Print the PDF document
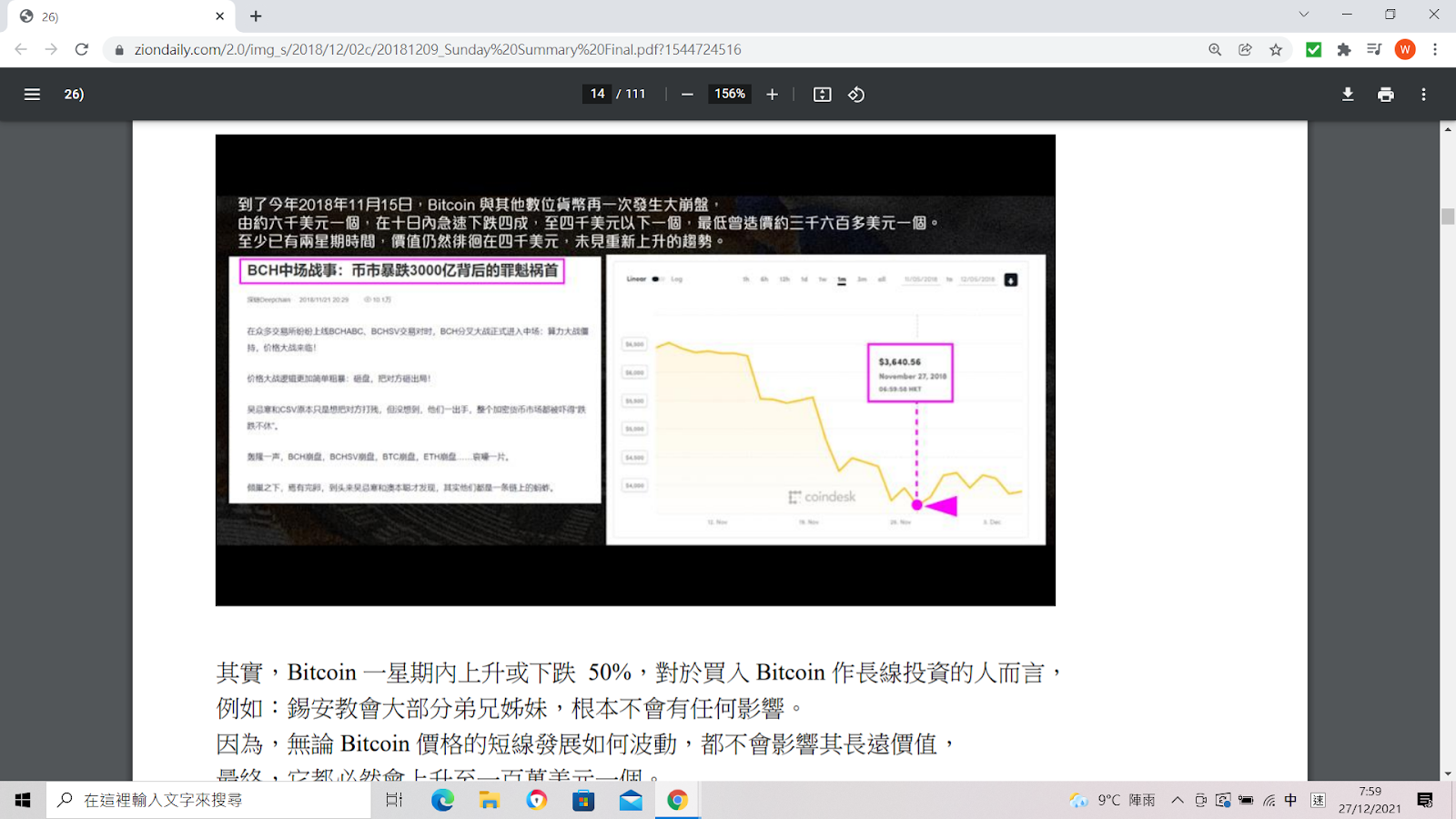The height and width of the screenshot is (819, 1456). [x=1386, y=94]
